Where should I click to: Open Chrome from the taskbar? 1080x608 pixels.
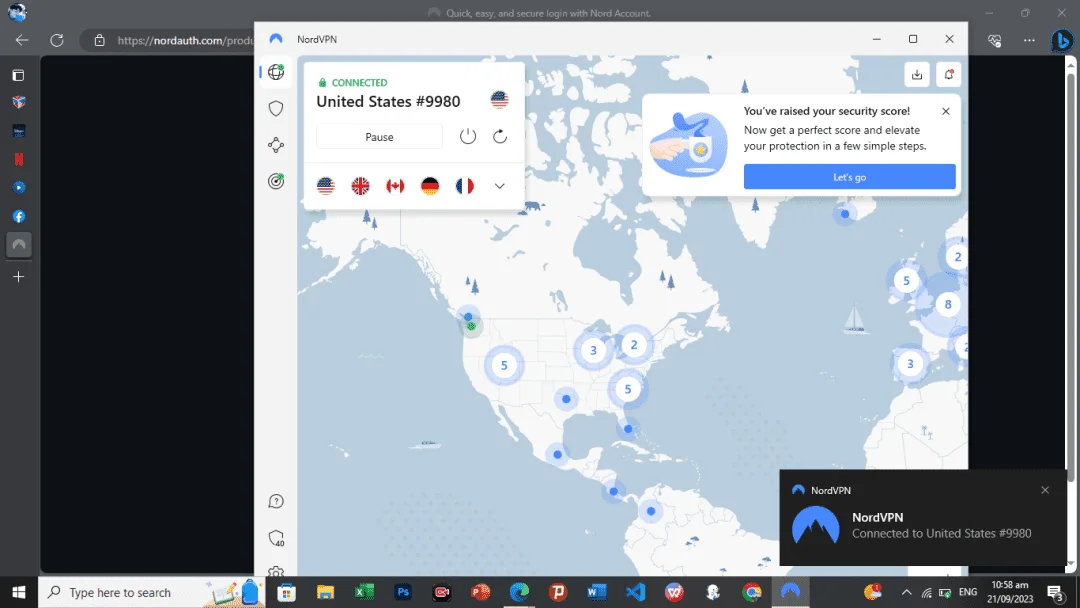pyautogui.click(x=752, y=592)
